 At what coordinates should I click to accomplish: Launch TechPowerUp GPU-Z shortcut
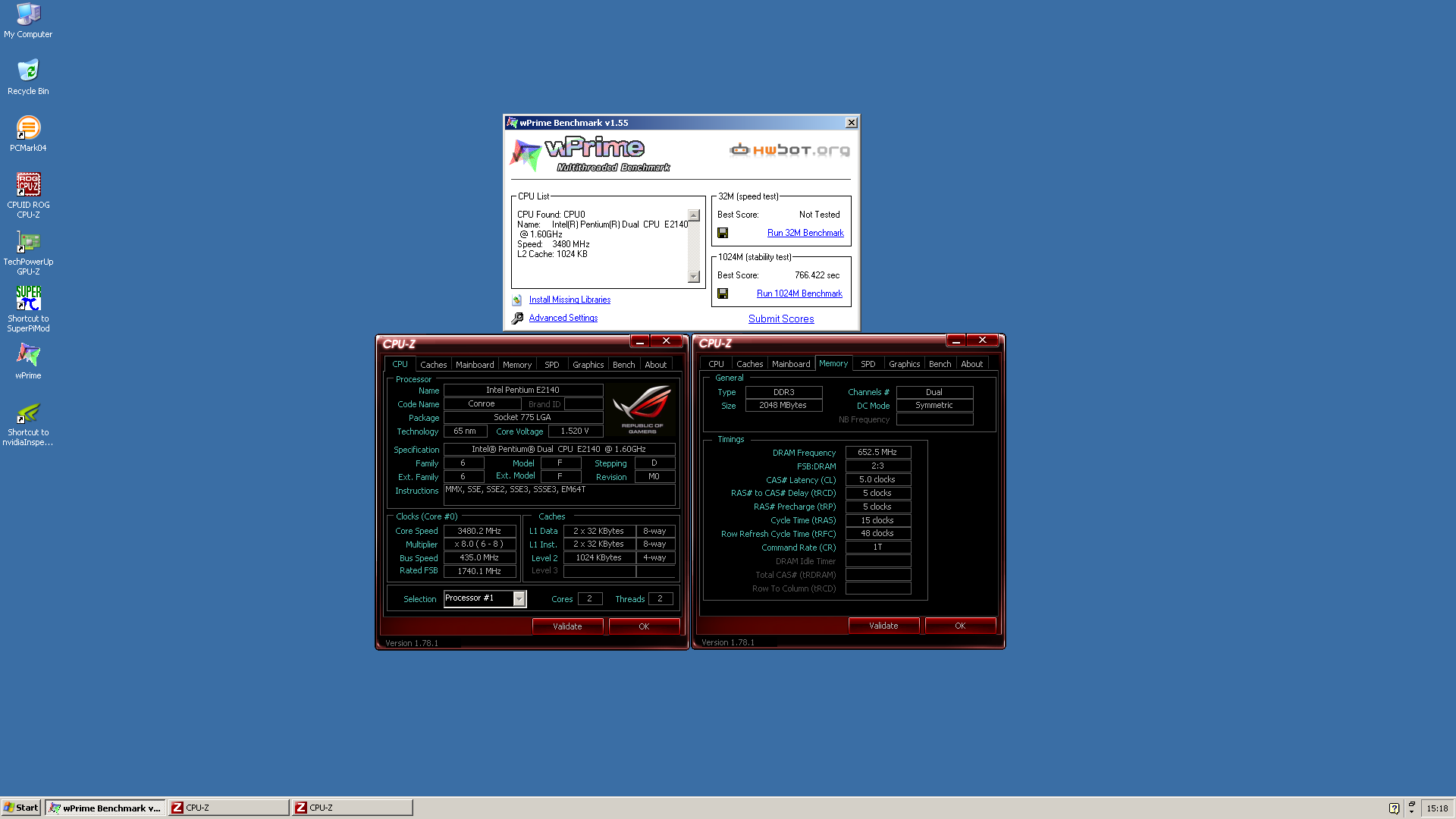(x=28, y=253)
